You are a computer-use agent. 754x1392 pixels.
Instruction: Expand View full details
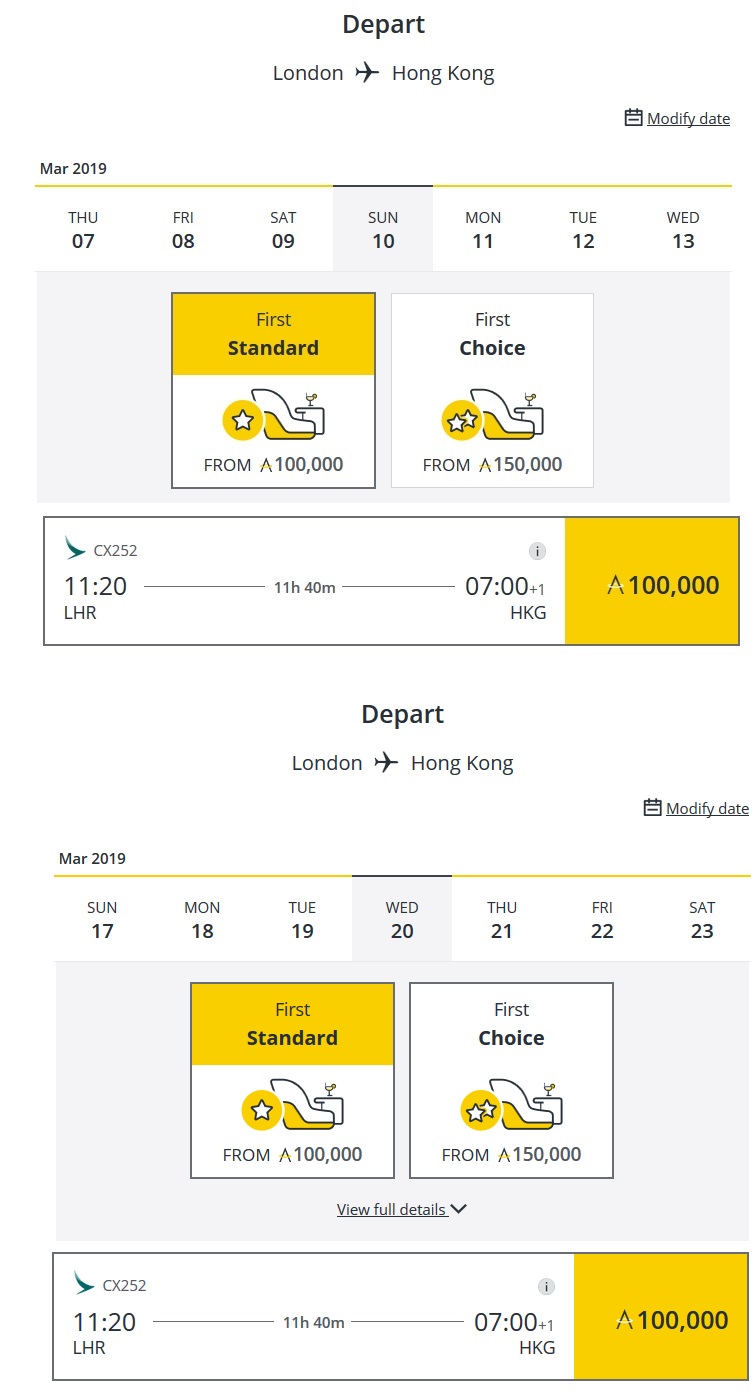pos(391,1210)
